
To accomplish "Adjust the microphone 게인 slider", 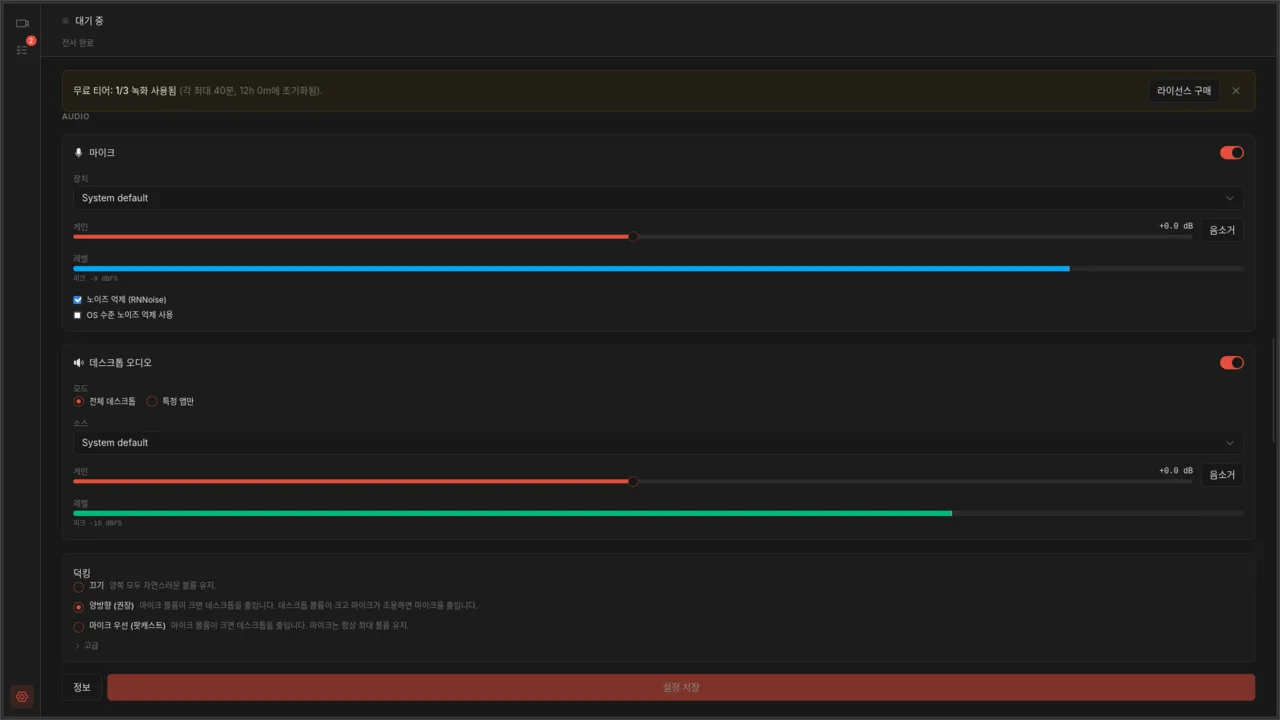I will click(x=632, y=237).
